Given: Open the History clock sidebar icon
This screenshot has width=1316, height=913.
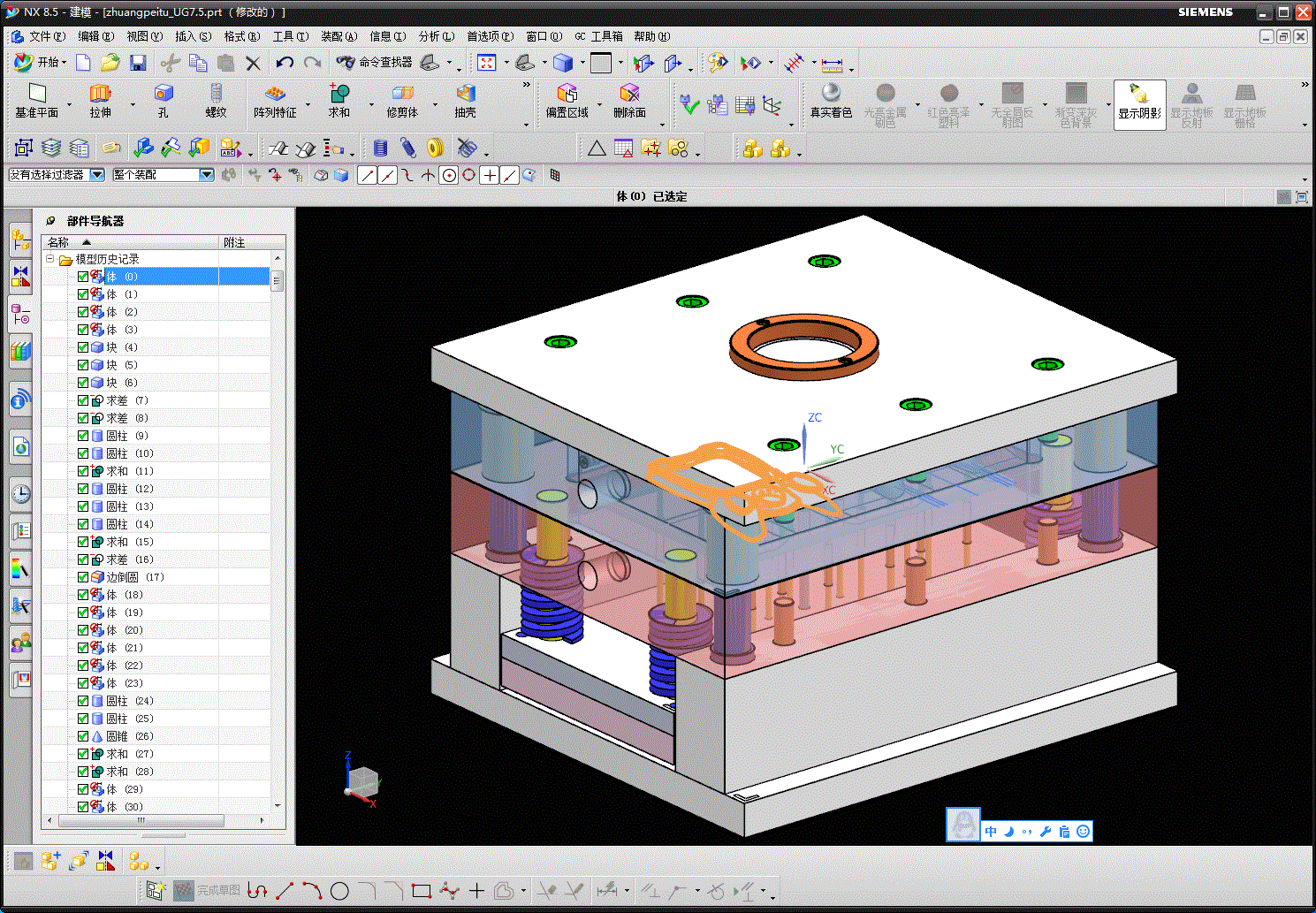Looking at the screenshot, I should (20, 493).
